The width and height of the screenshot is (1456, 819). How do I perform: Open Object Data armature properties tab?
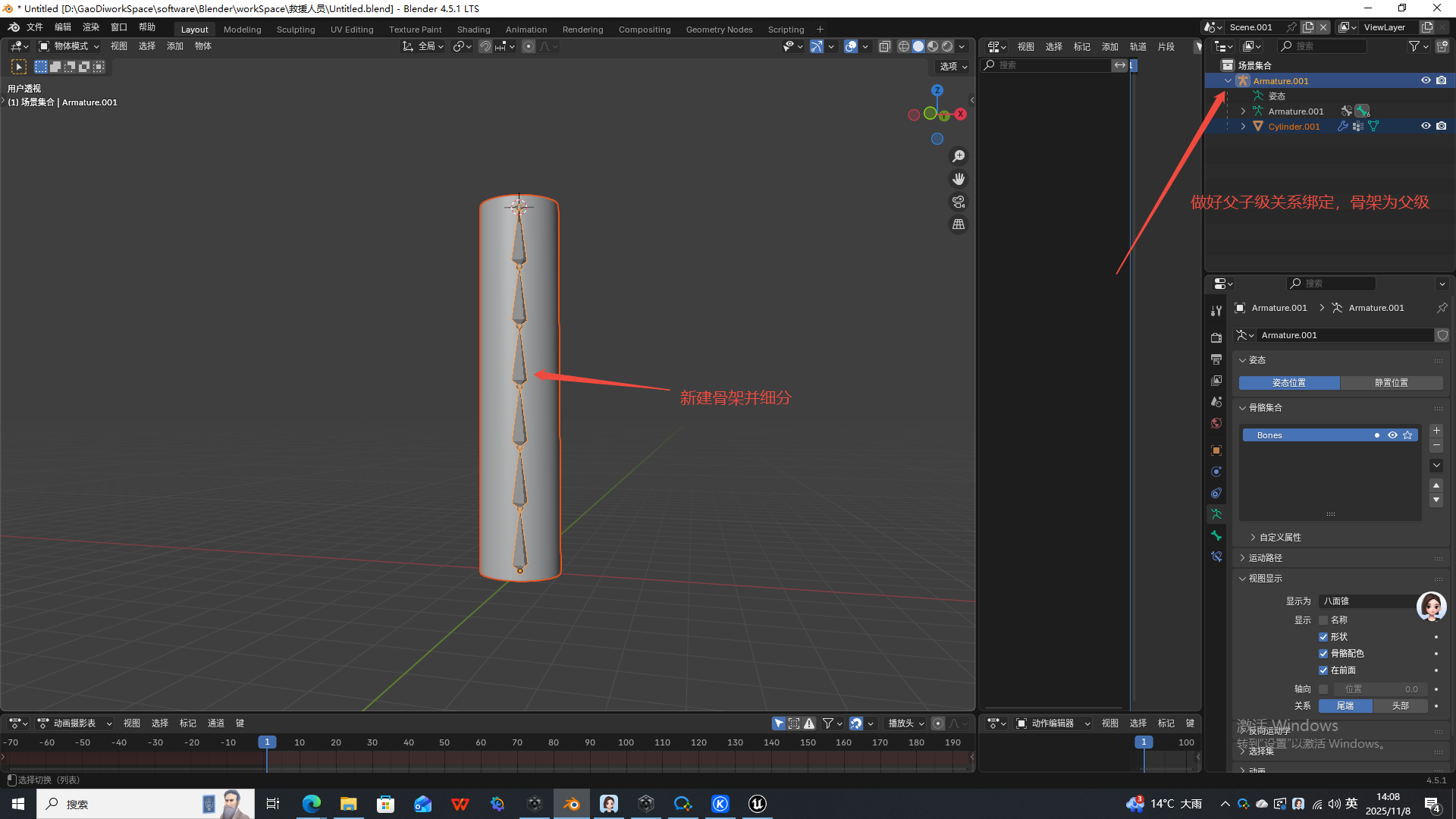1216,514
